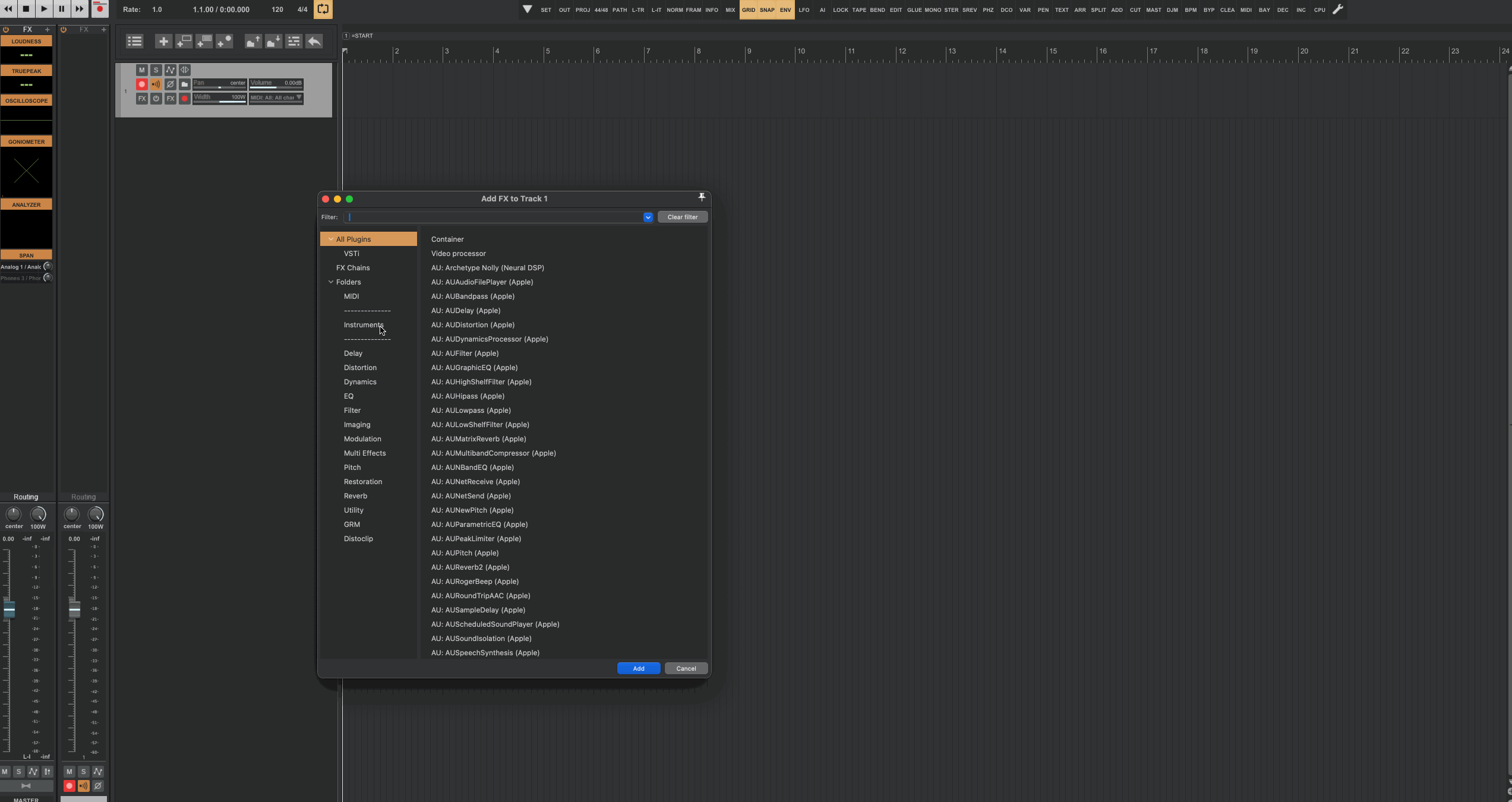Screen dimensions: 1512x802
Task: Toggle input monitoring on track 1 panel
Action: 156,84
